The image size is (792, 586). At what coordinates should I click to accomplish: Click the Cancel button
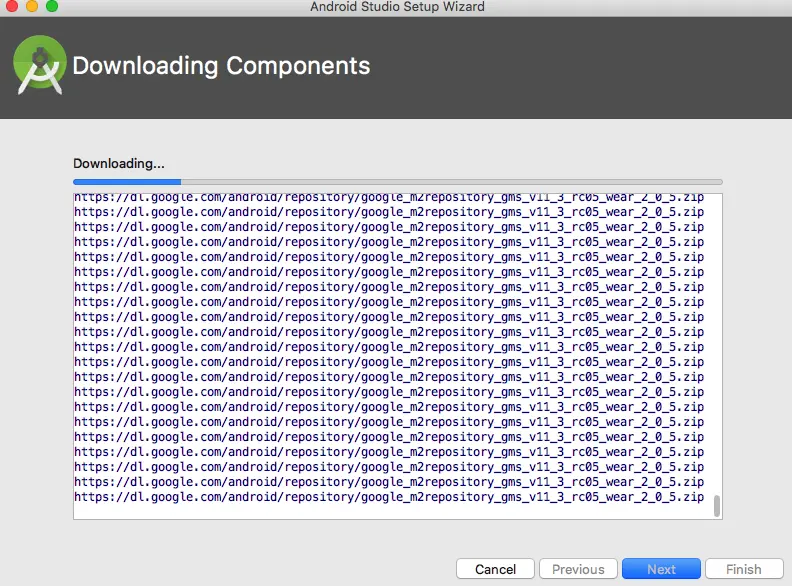495,569
